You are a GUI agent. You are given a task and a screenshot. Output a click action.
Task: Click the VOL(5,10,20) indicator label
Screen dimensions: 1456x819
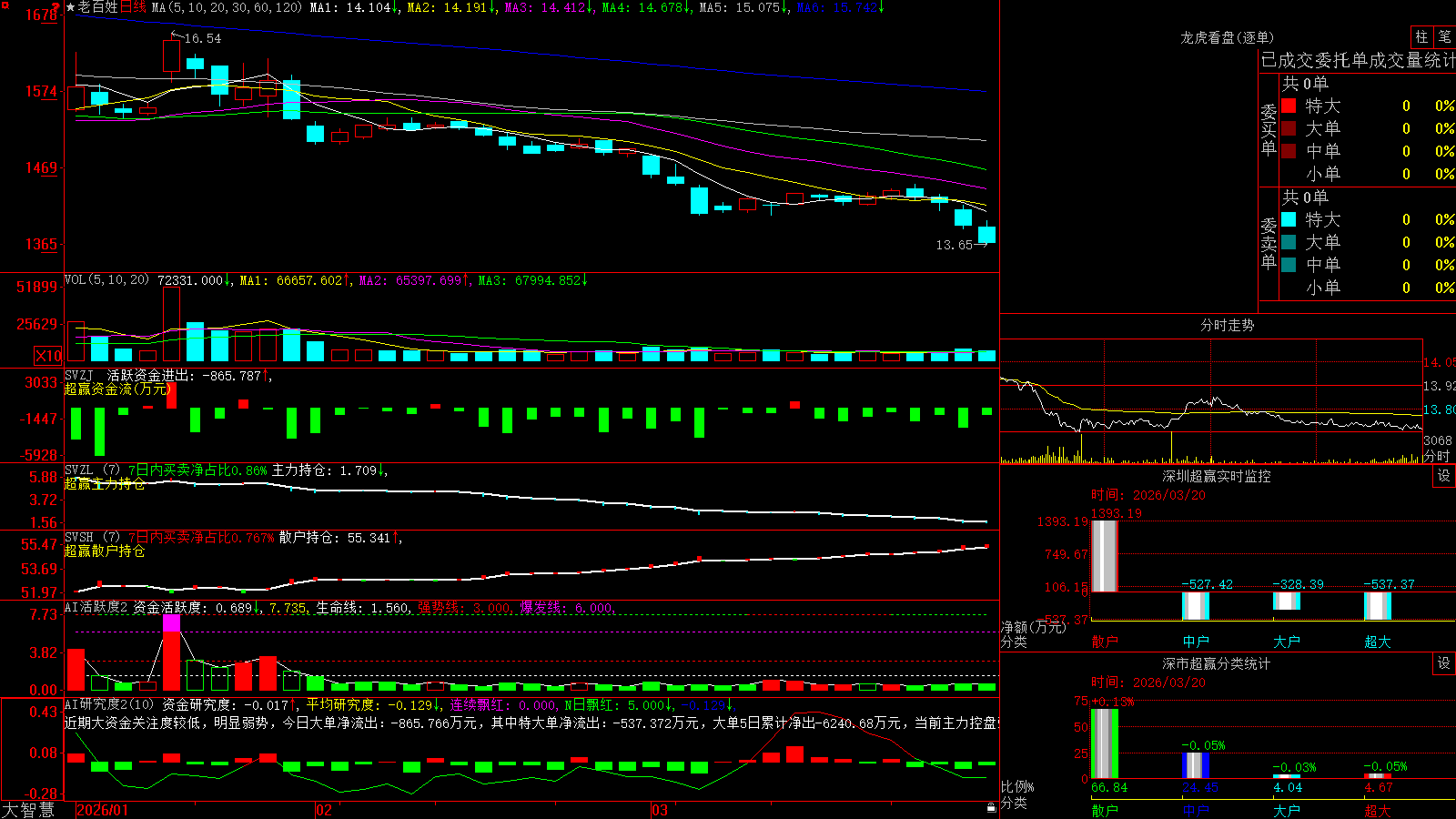click(106, 280)
